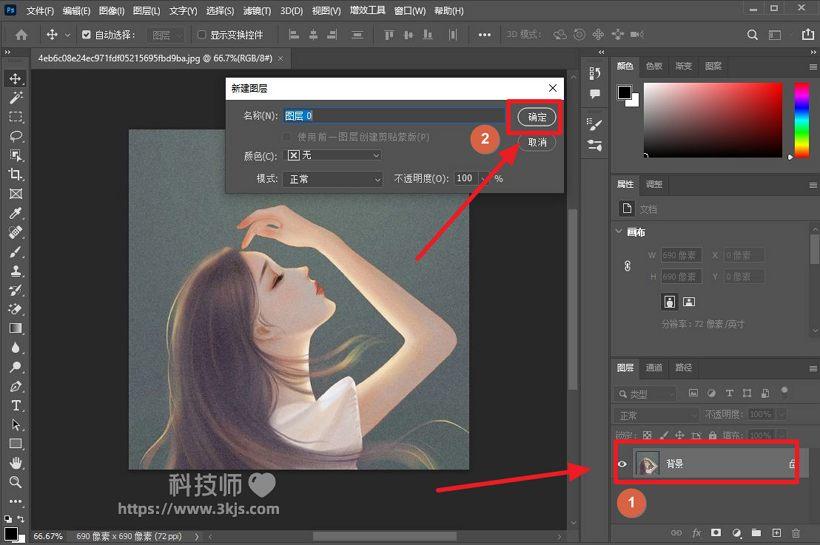
Task: Open the Move tool preset dropdown arrow
Action: point(67,36)
